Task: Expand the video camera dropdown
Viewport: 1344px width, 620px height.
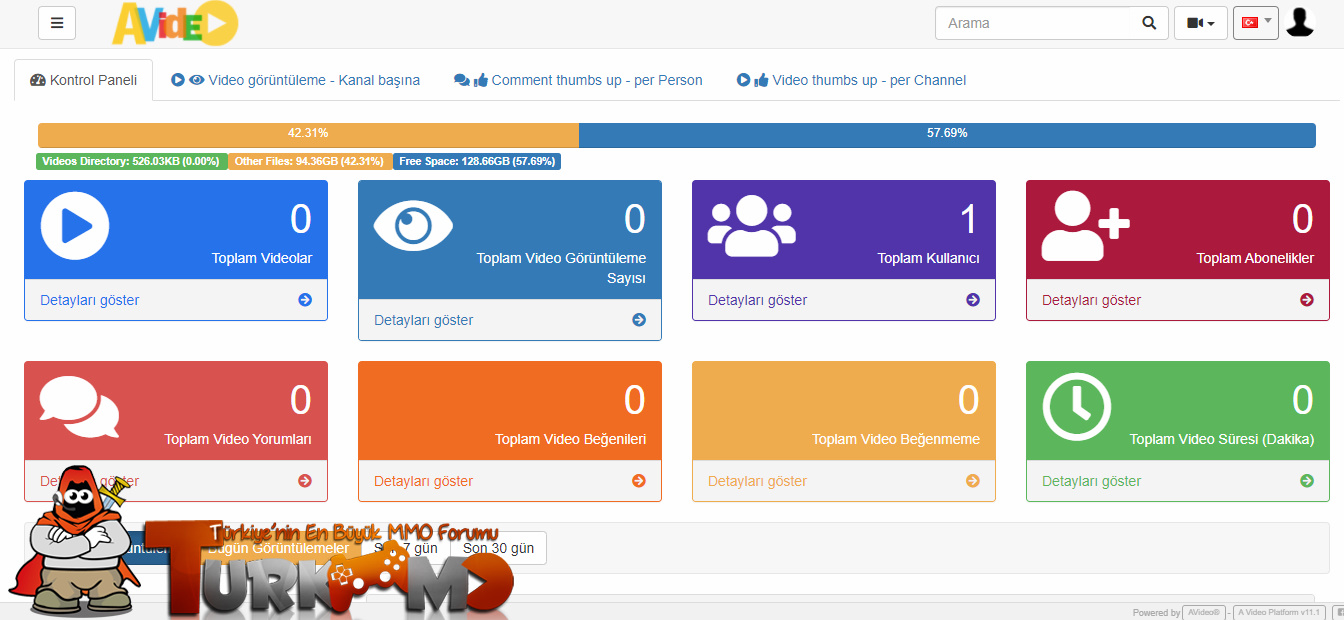Action: [x=1201, y=23]
